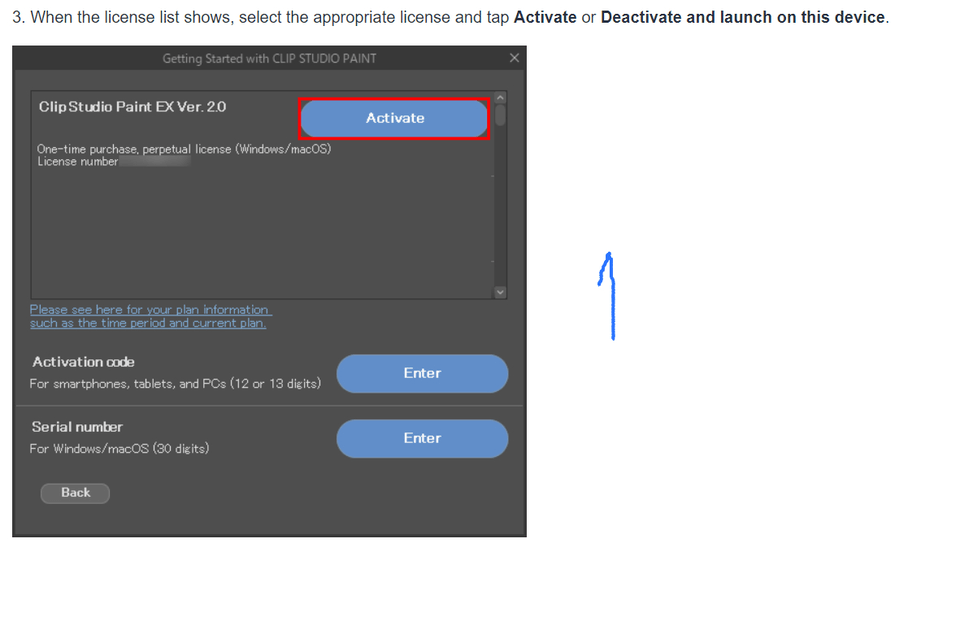Click the scroll down arrow in the license list
The height and width of the screenshot is (643, 960).
(500, 292)
